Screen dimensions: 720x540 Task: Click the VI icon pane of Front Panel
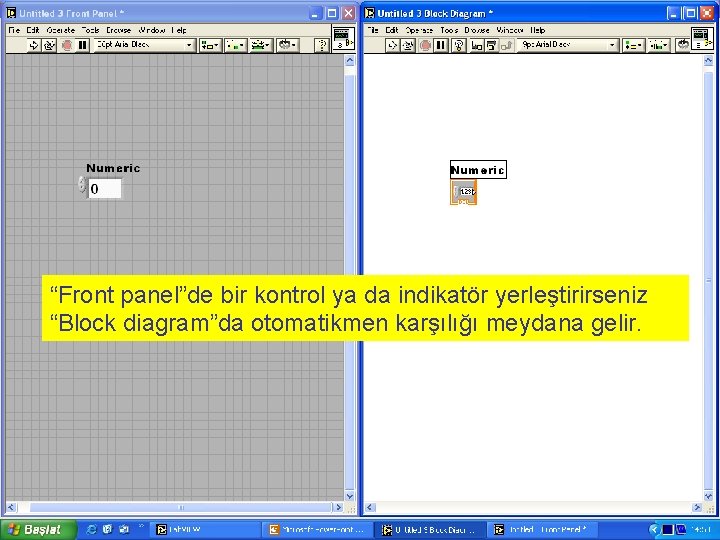pos(343,38)
